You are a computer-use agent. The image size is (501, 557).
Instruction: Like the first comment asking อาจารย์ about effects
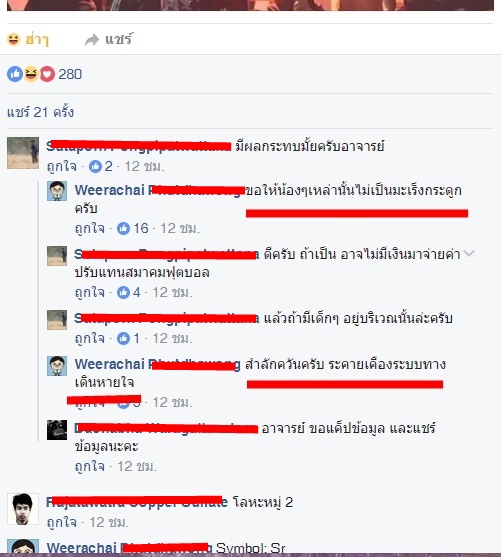[62, 166]
